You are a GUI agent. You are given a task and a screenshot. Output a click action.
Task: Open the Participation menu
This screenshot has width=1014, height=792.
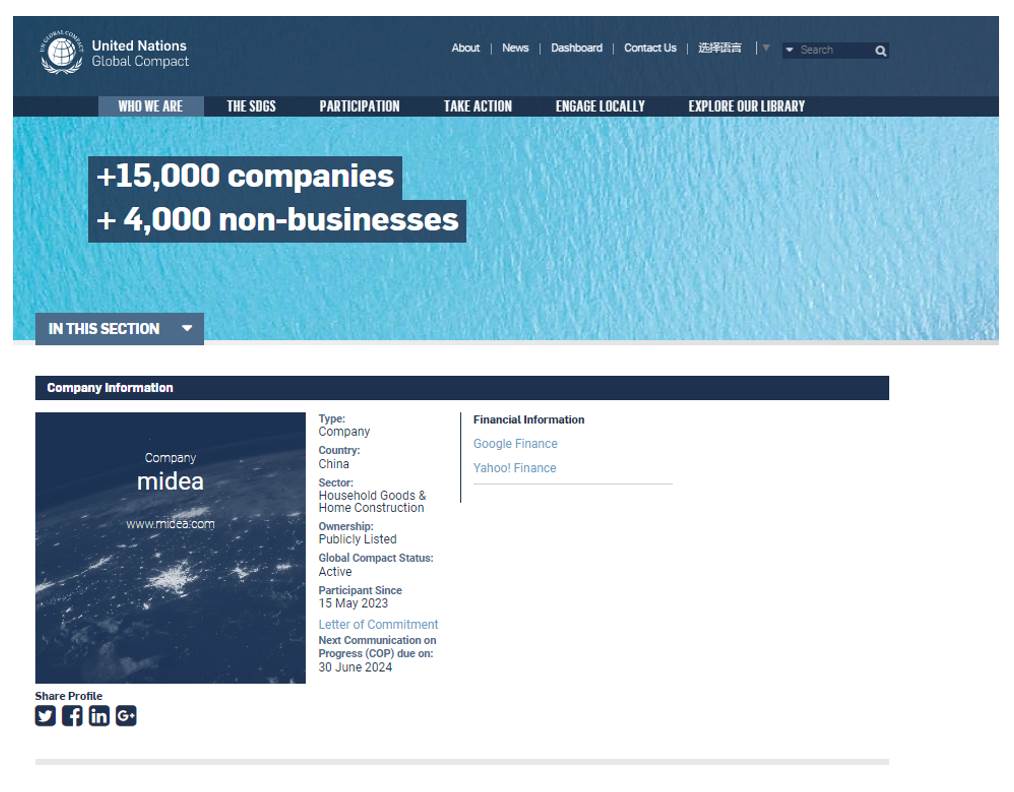(x=360, y=107)
